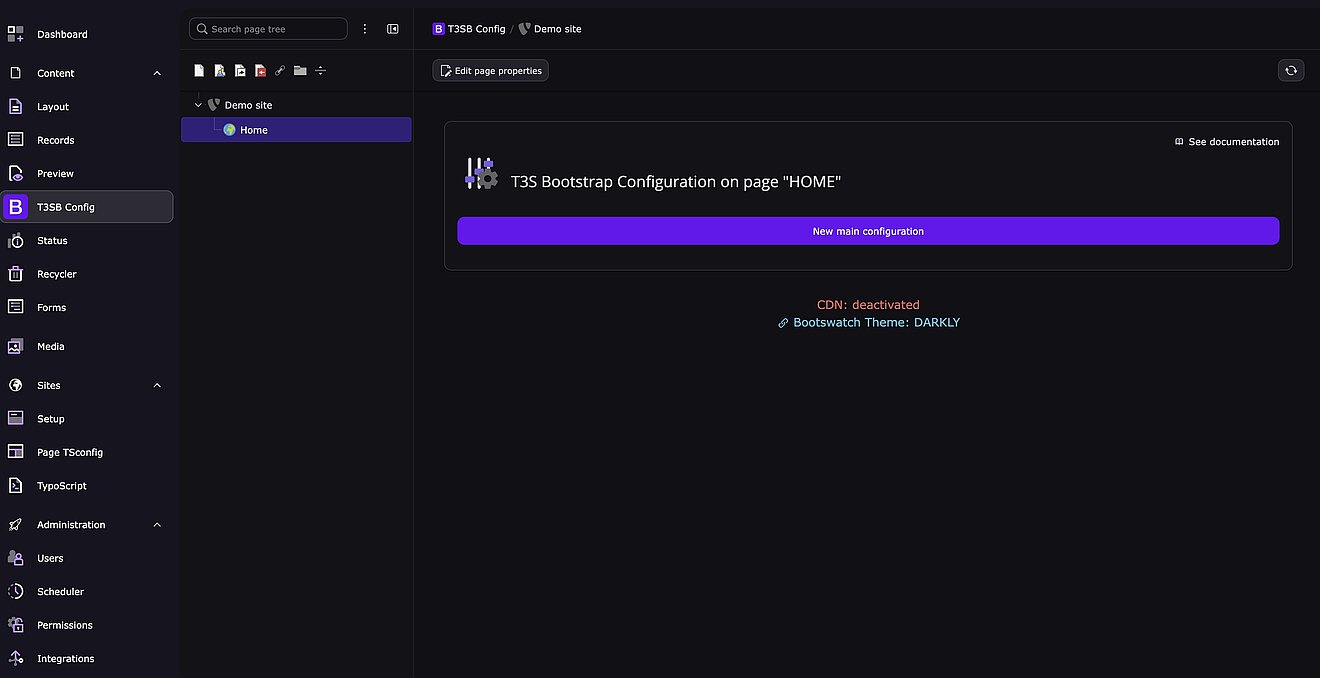Screen dimensions: 1320x678
Task: Click the shortcut page icon in tree toolbar
Action: [x=240, y=71]
